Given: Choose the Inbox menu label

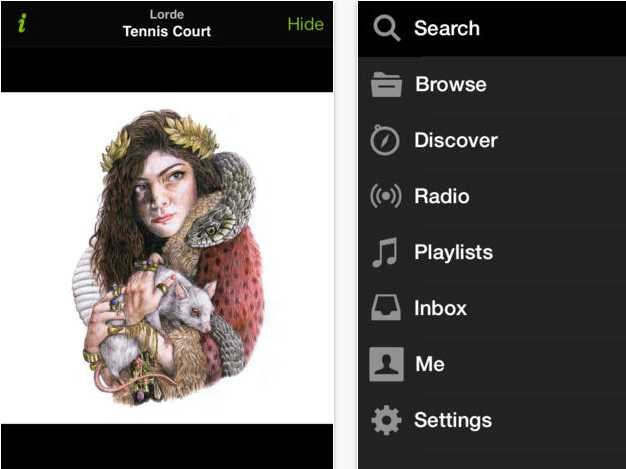Looking at the screenshot, I should coord(440,308).
